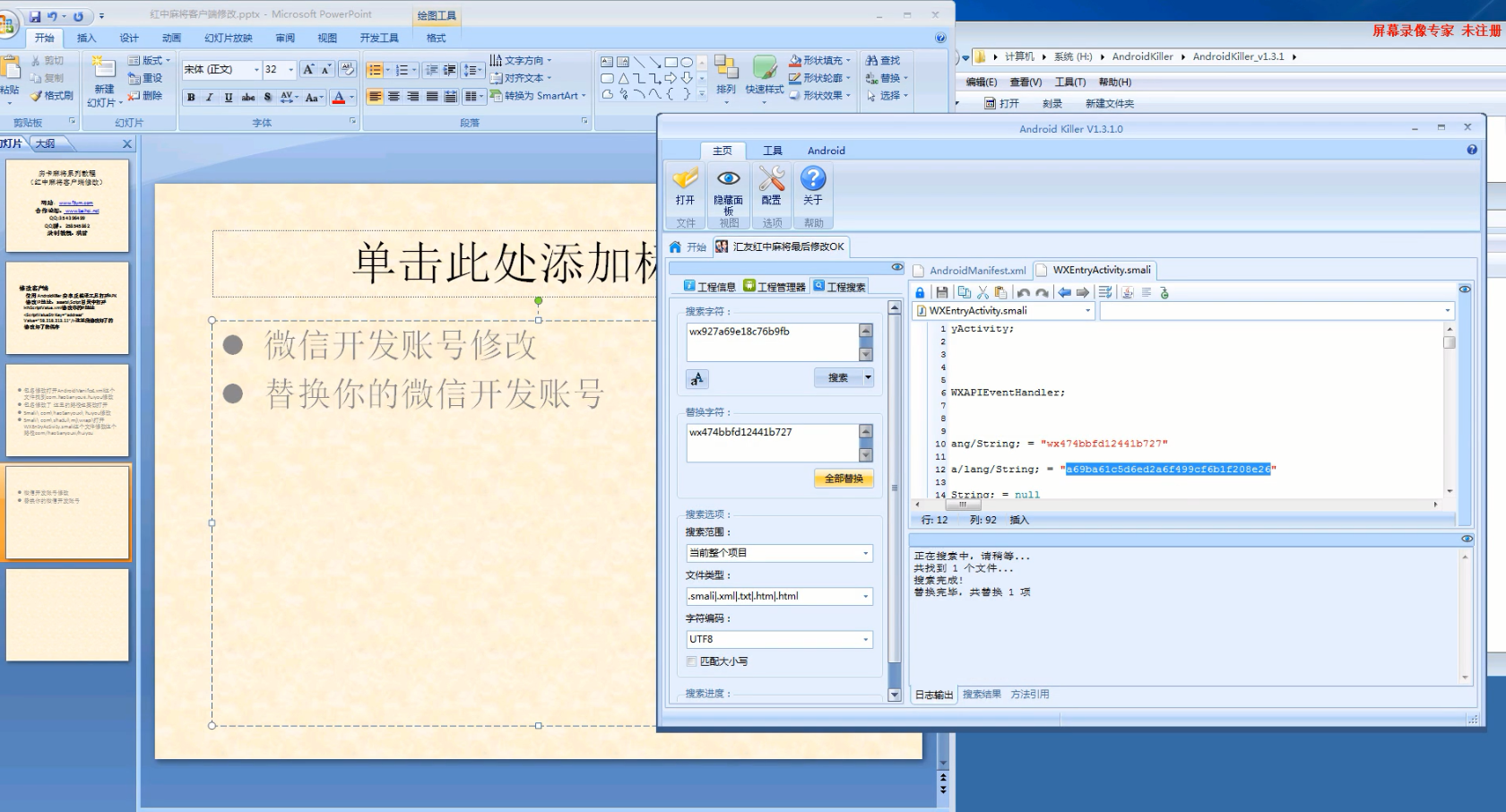
Task: Open the font color red A swatch
Action: point(338,97)
